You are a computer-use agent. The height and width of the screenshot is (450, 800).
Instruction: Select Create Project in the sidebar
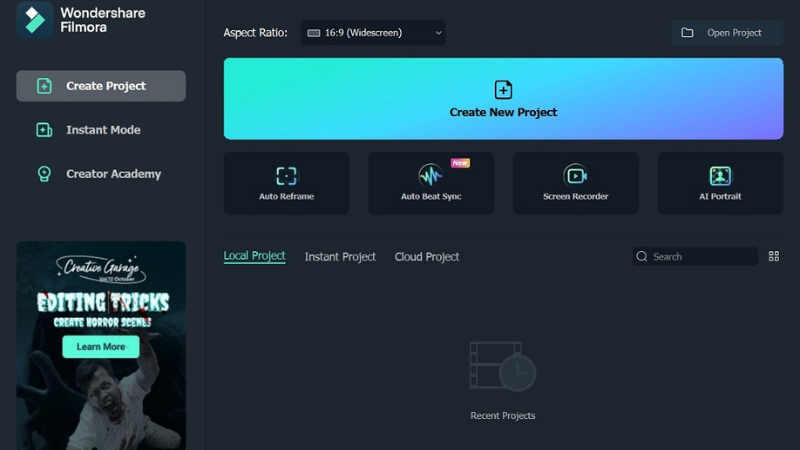tap(101, 86)
